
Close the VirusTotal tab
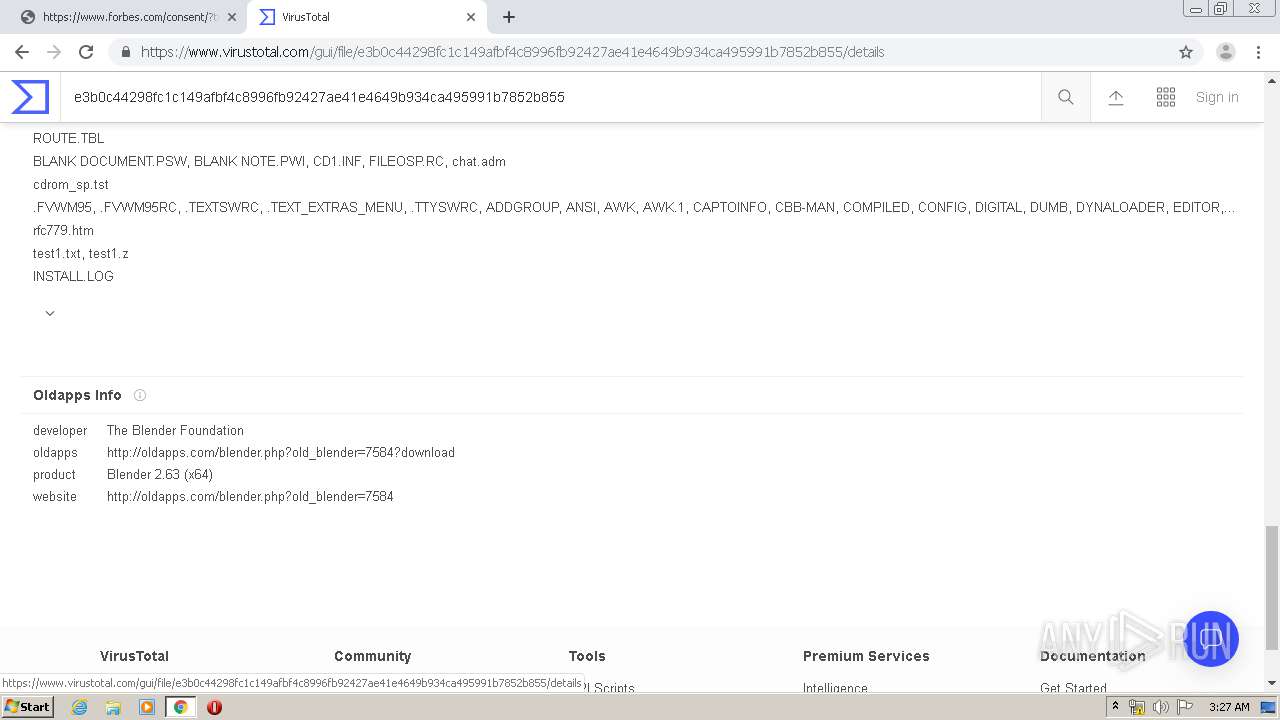471,17
